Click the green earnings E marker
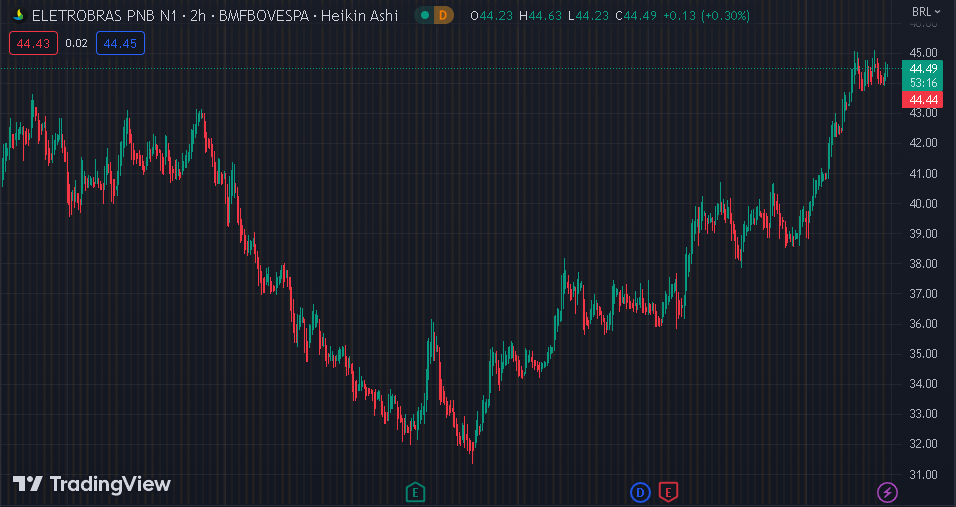The width and height of the screenshot is (956, 507). [415, 491]
